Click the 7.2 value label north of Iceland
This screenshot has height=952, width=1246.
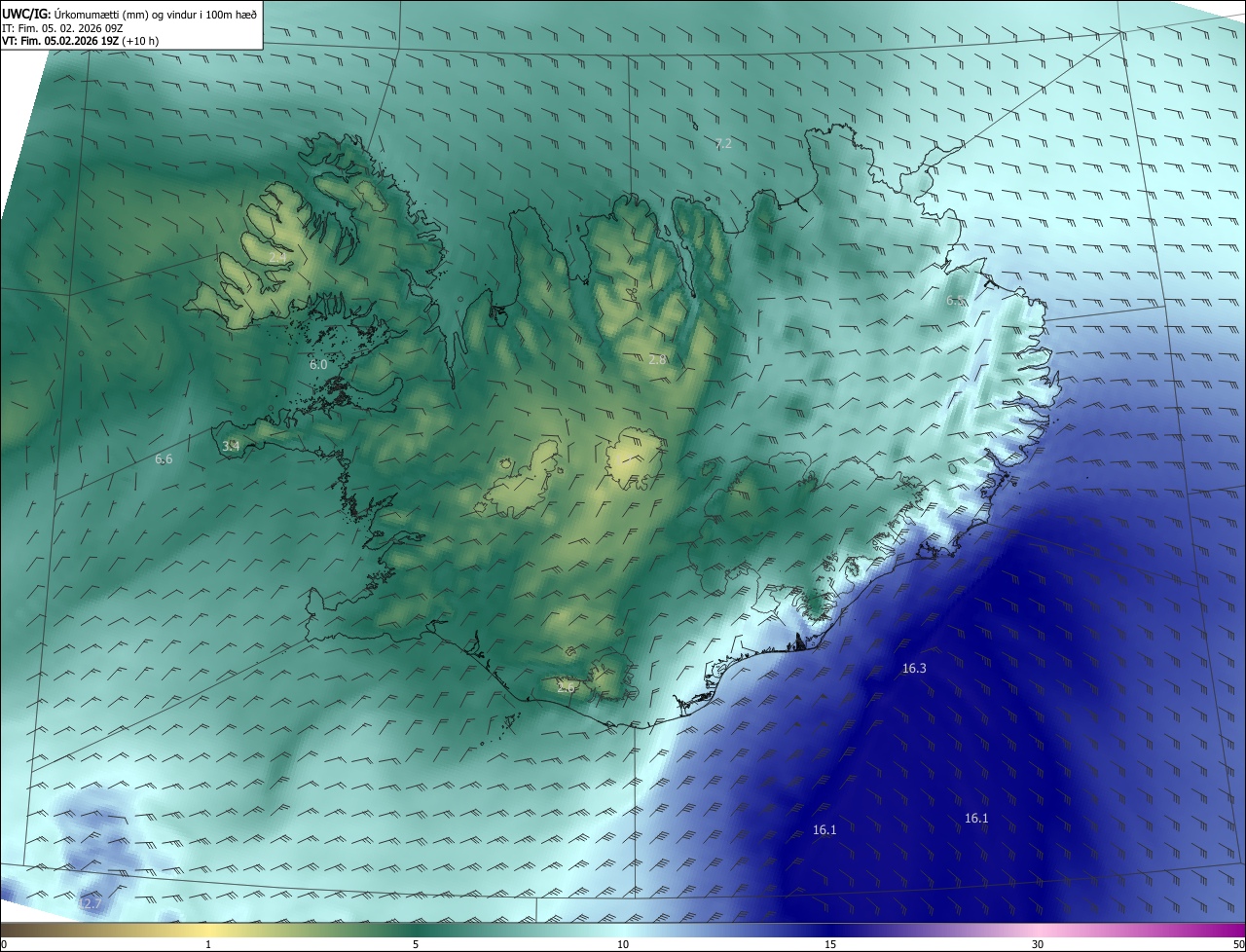(x=723, y=143)
